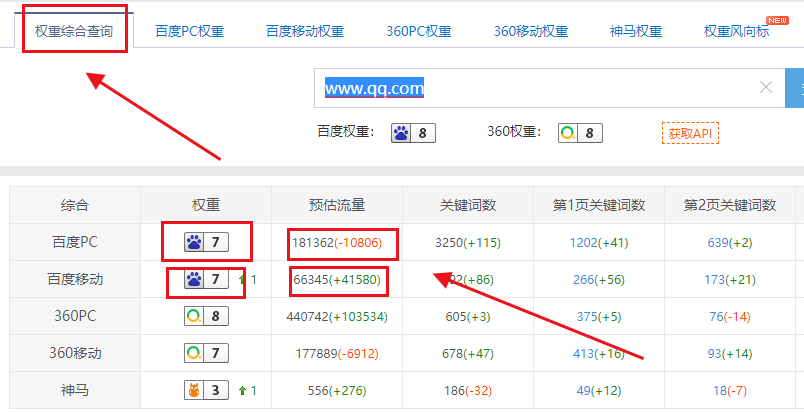Click the 360PC row label
The image size is (804, 412).
[75, 316]
